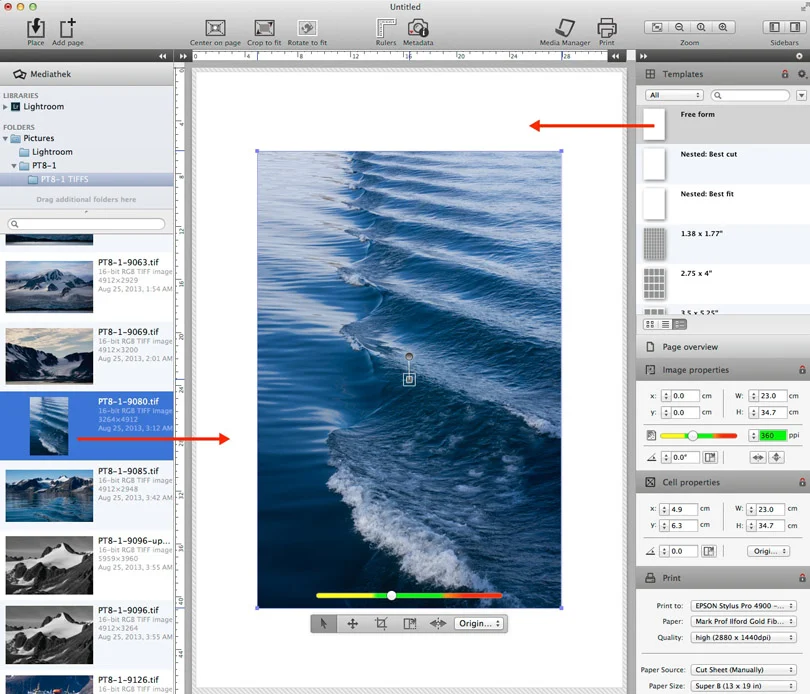
Task: Select the move tool below canvas
Action: coord(352,624)
